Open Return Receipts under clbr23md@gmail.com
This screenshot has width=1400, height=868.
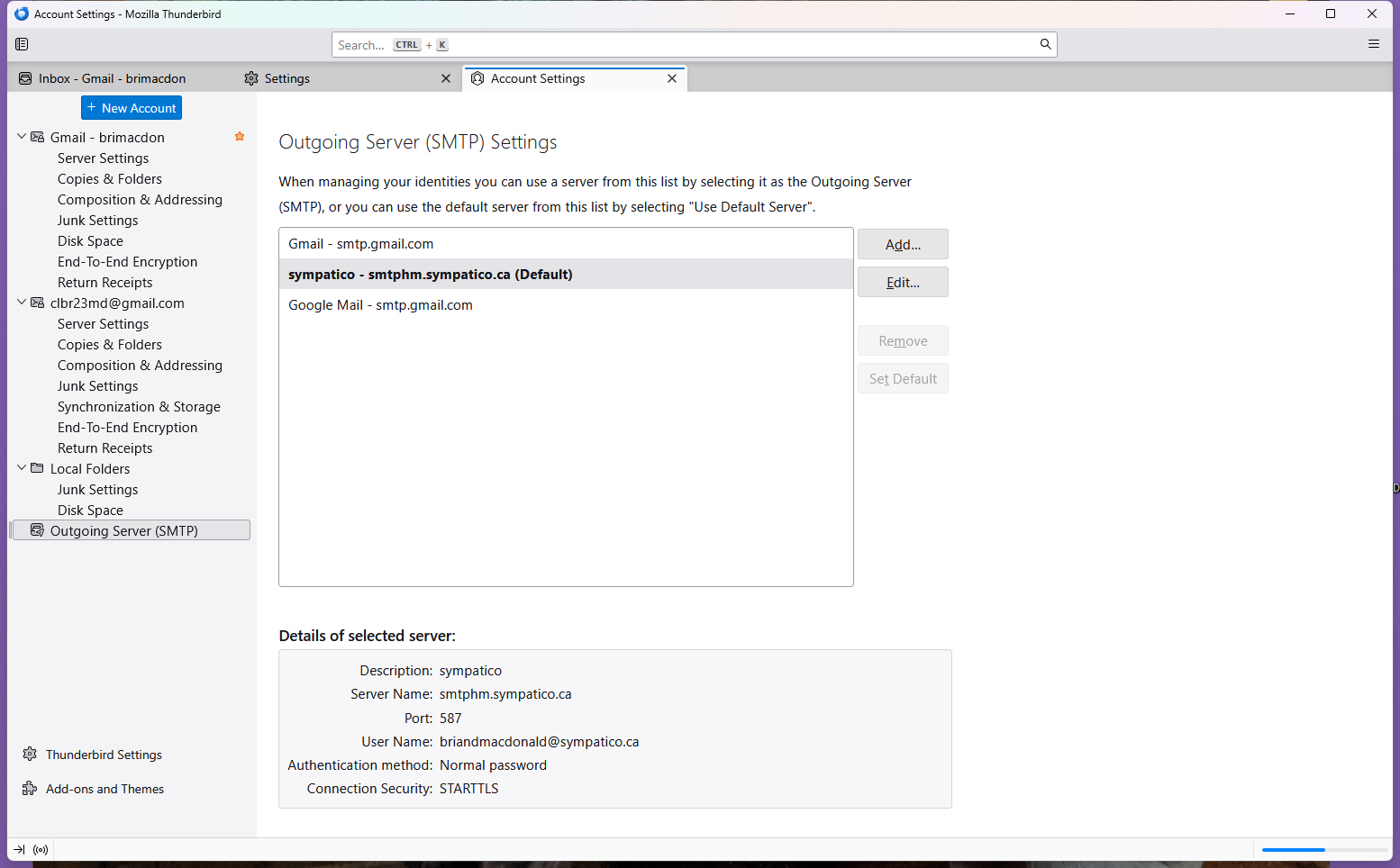tap(105, 448)
